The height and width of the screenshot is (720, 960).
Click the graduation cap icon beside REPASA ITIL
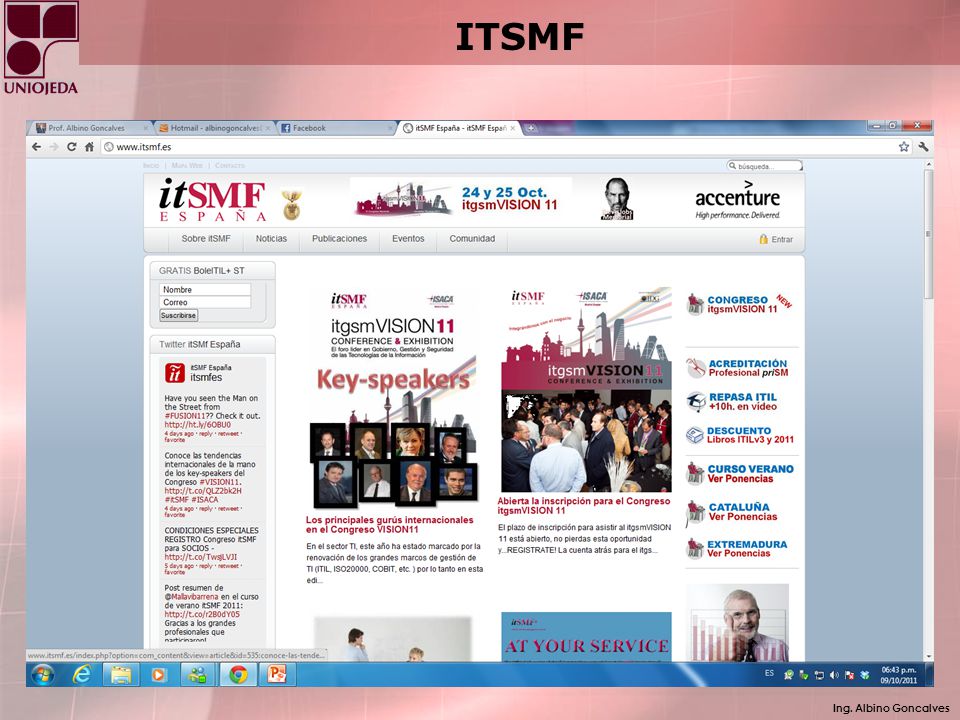(696, 402)
